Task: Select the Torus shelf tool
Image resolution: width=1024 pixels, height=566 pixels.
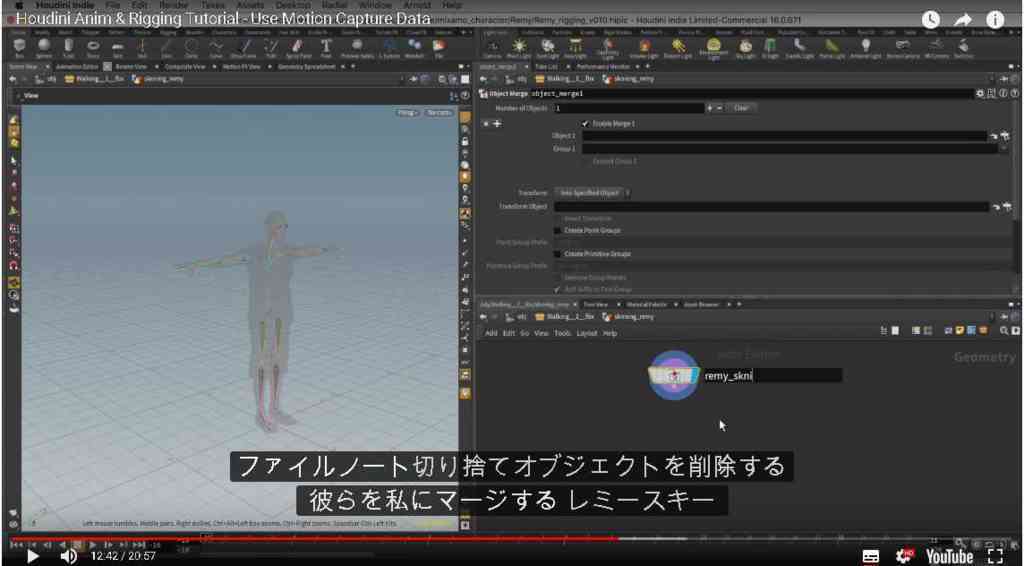Action: coord(93,47)
